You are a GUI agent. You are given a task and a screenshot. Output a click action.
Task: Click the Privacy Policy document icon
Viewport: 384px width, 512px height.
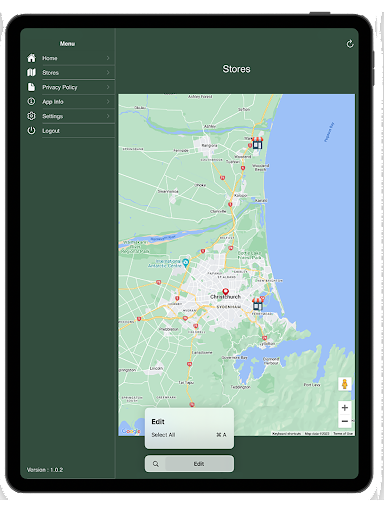[31, 87]
